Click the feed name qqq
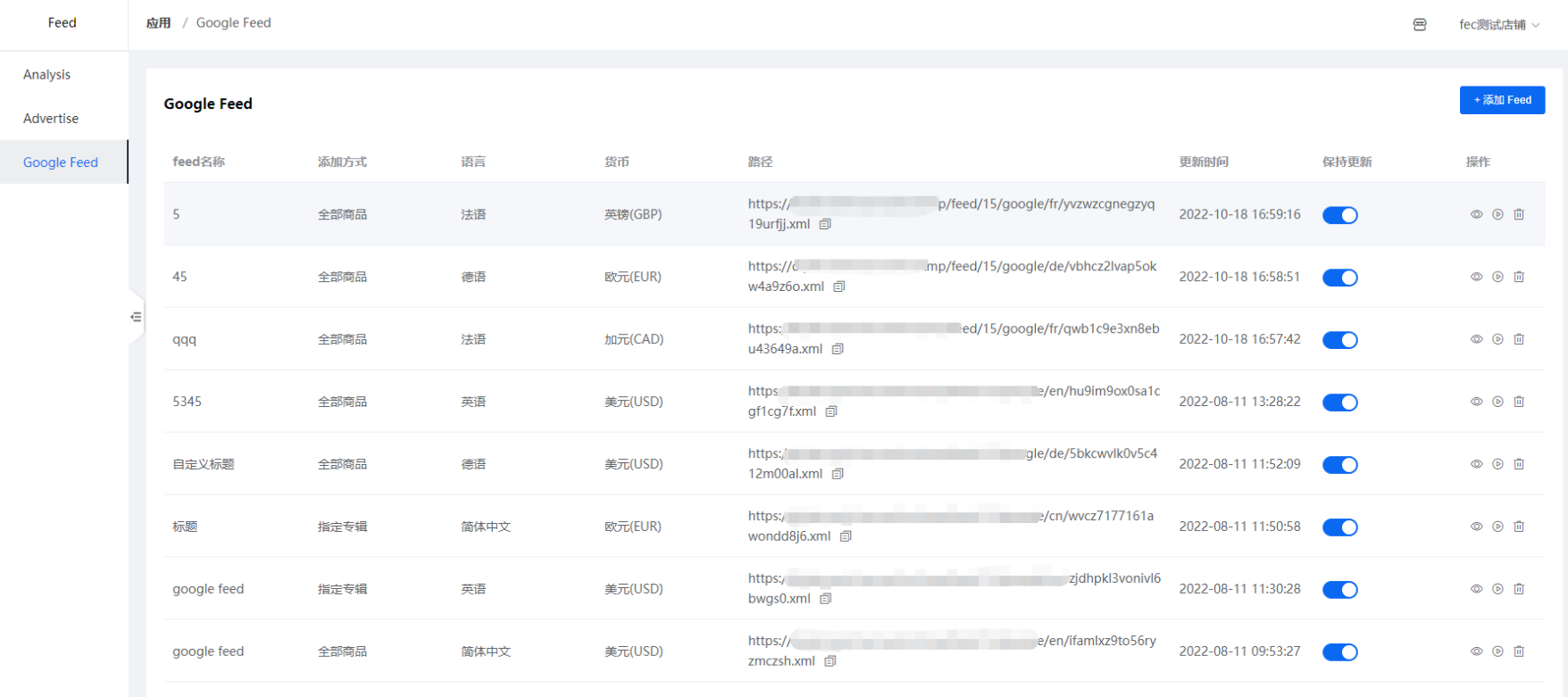 [184, 339]
